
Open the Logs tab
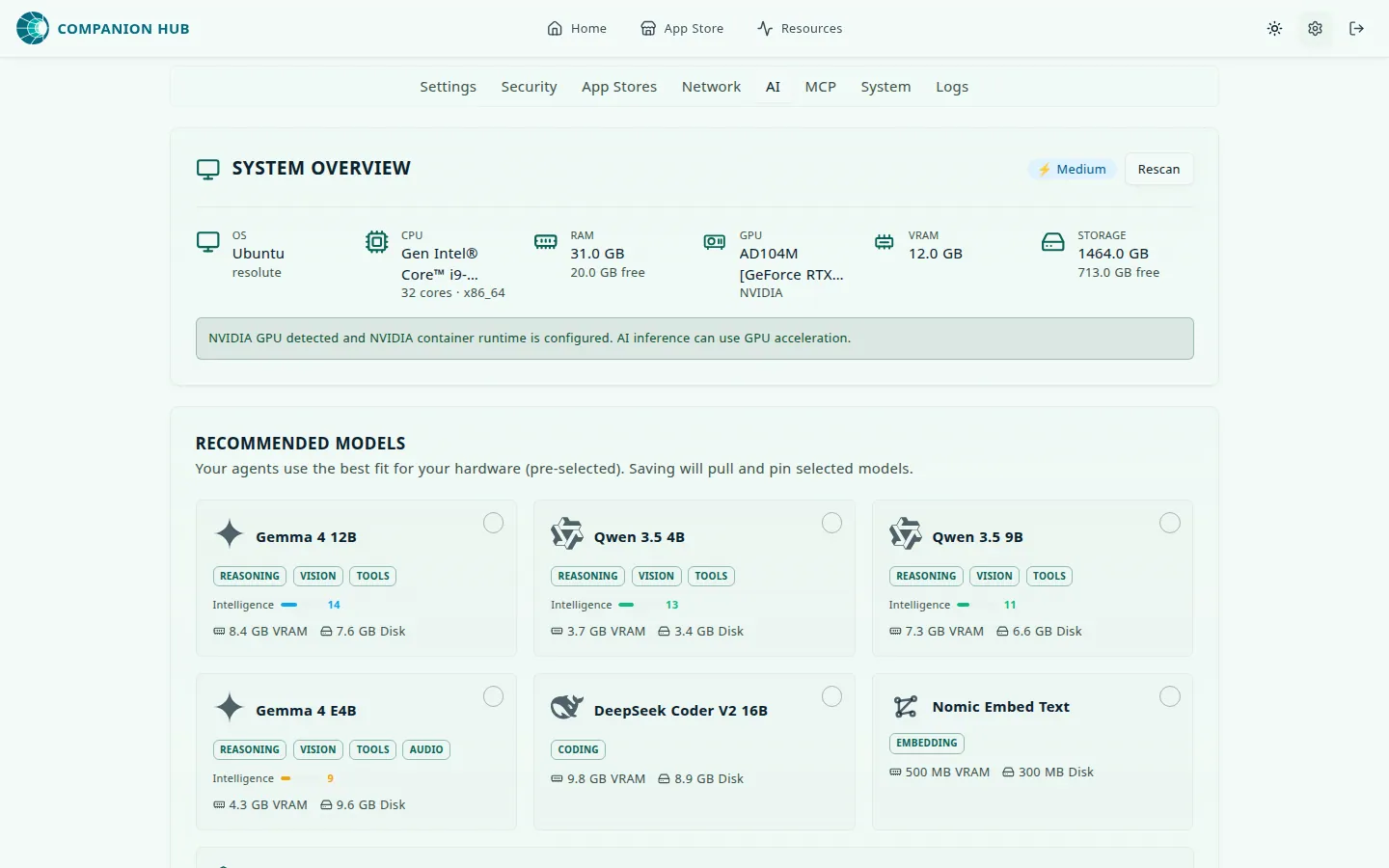(x=952, y=87)
